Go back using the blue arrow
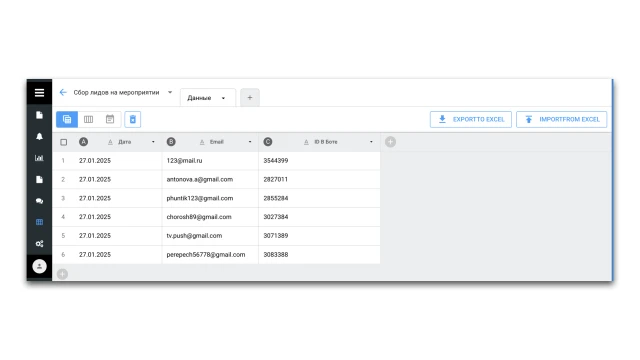The height and width of the screenshot is (360, 640). click(63, 92)
